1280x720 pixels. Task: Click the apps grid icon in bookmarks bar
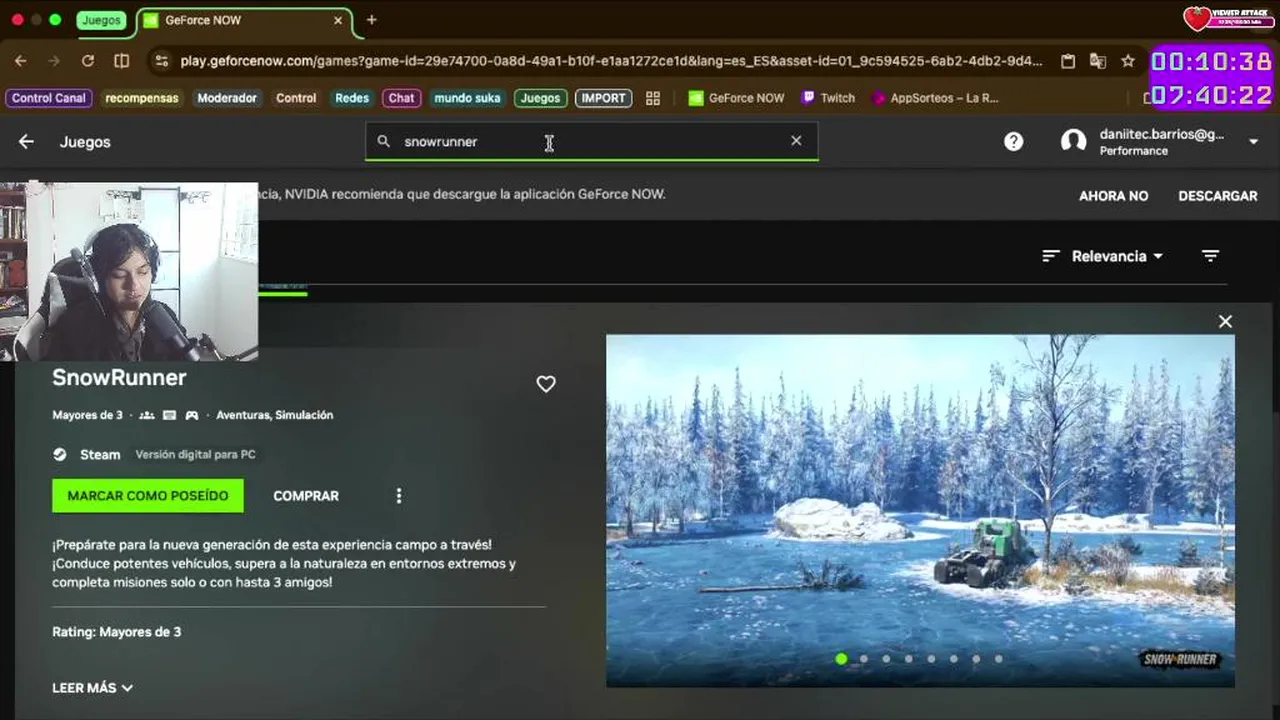653,98
